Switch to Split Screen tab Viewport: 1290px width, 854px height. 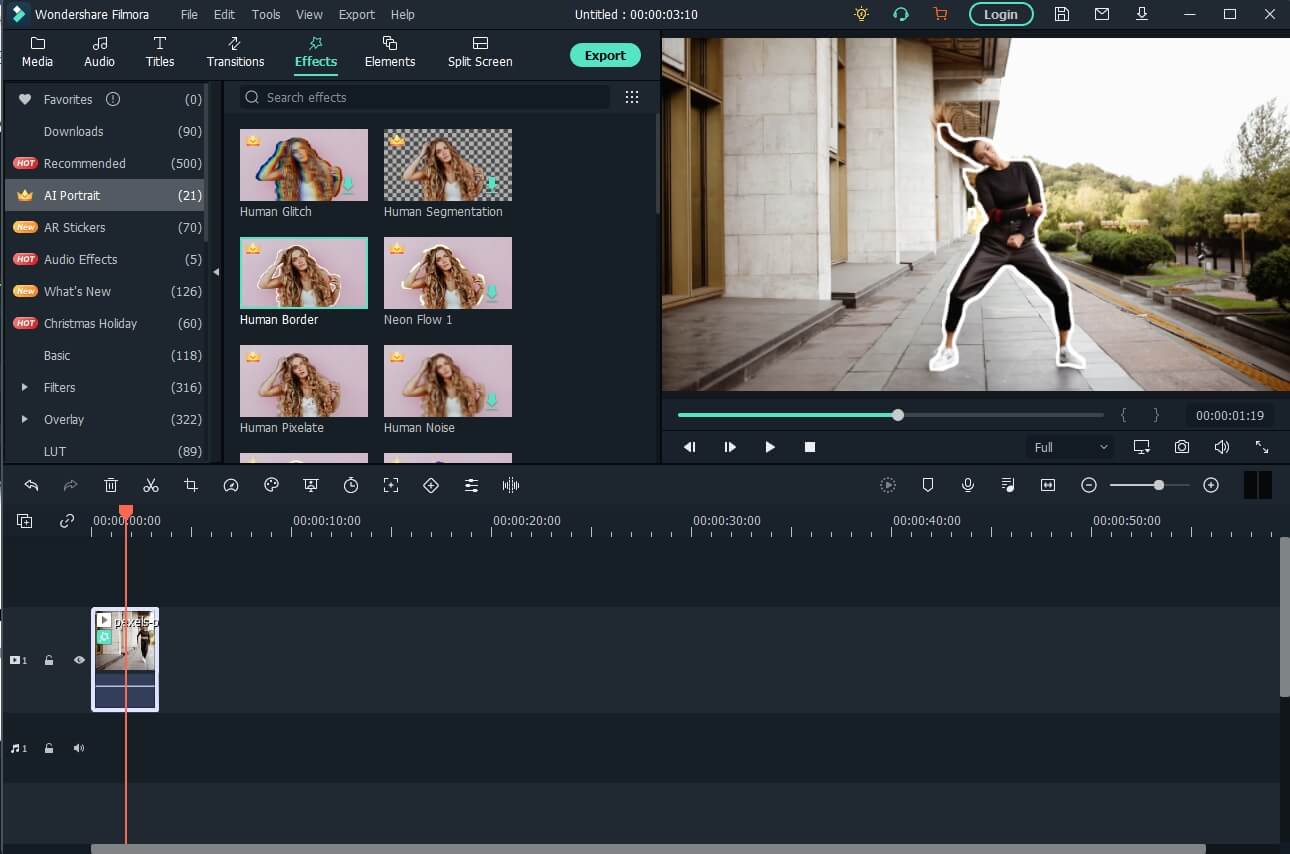click(x=480, y=52)
